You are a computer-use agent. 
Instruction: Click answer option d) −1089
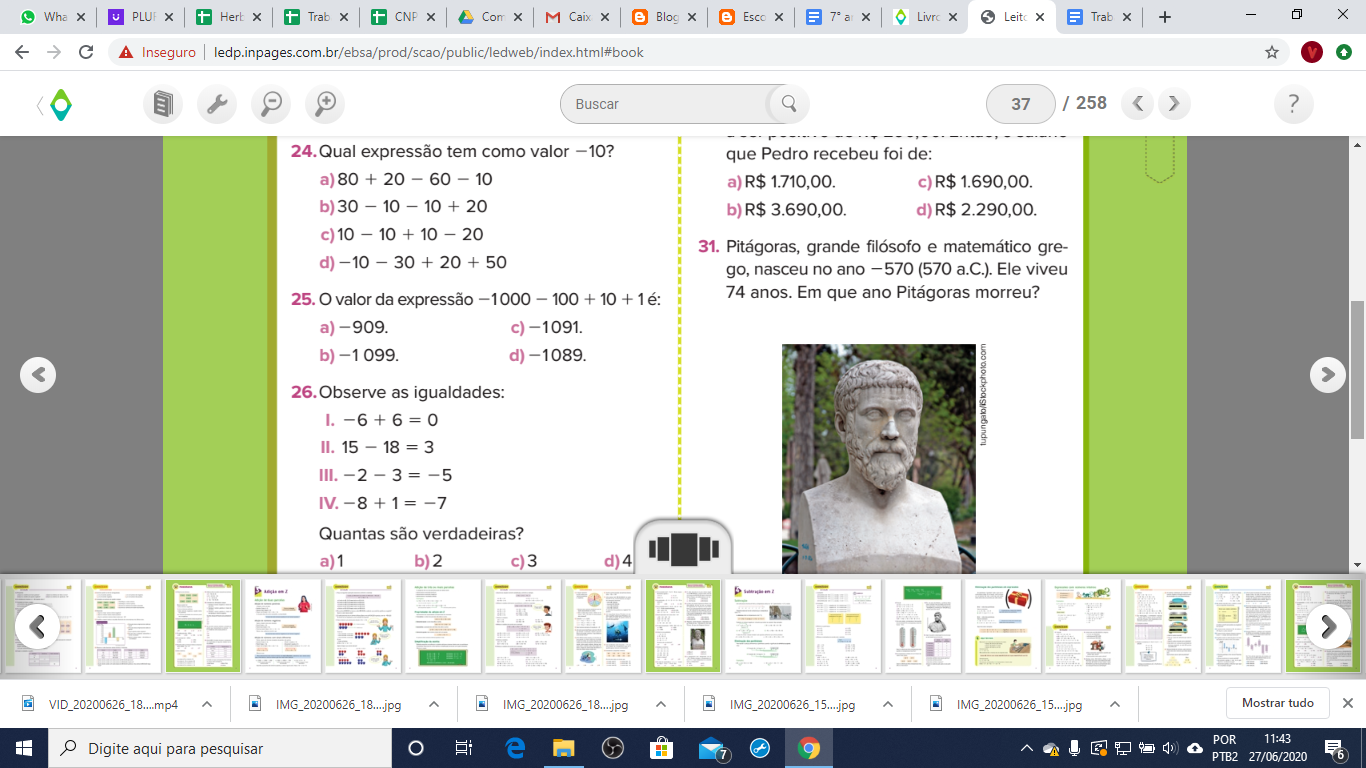click(x=547, y=355)
